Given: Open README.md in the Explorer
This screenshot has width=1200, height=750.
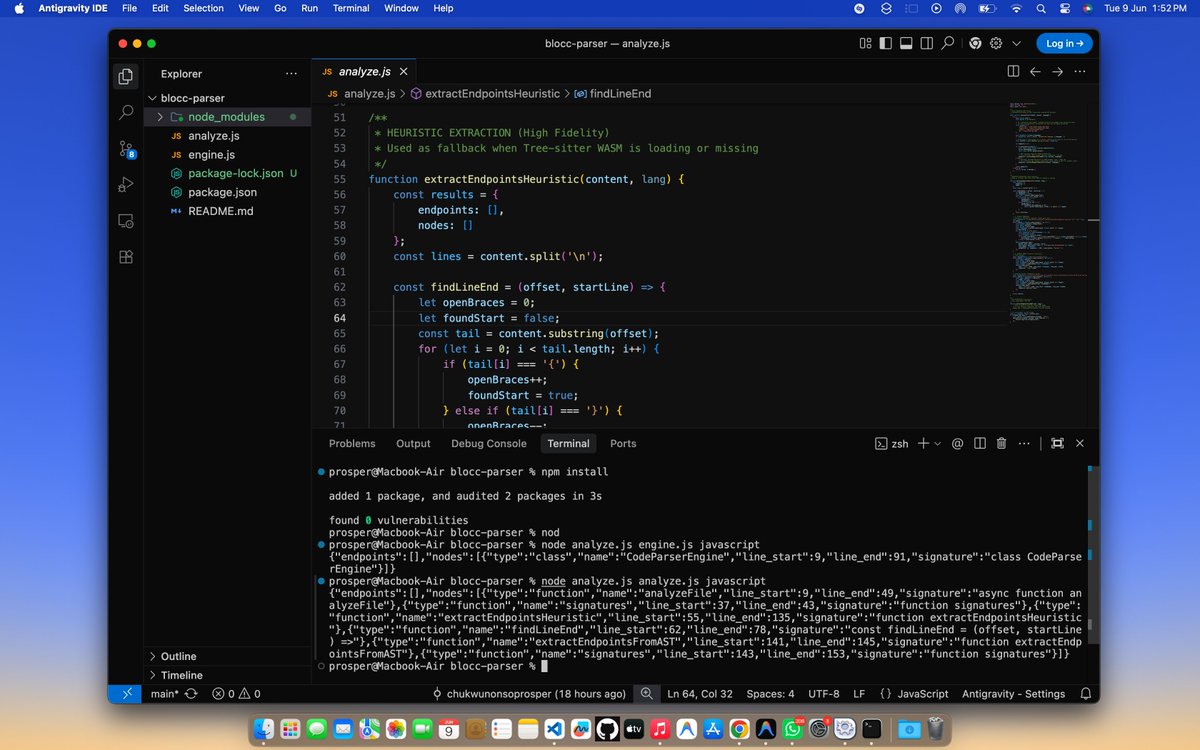Looking at the screenshot, I should 220,211.
